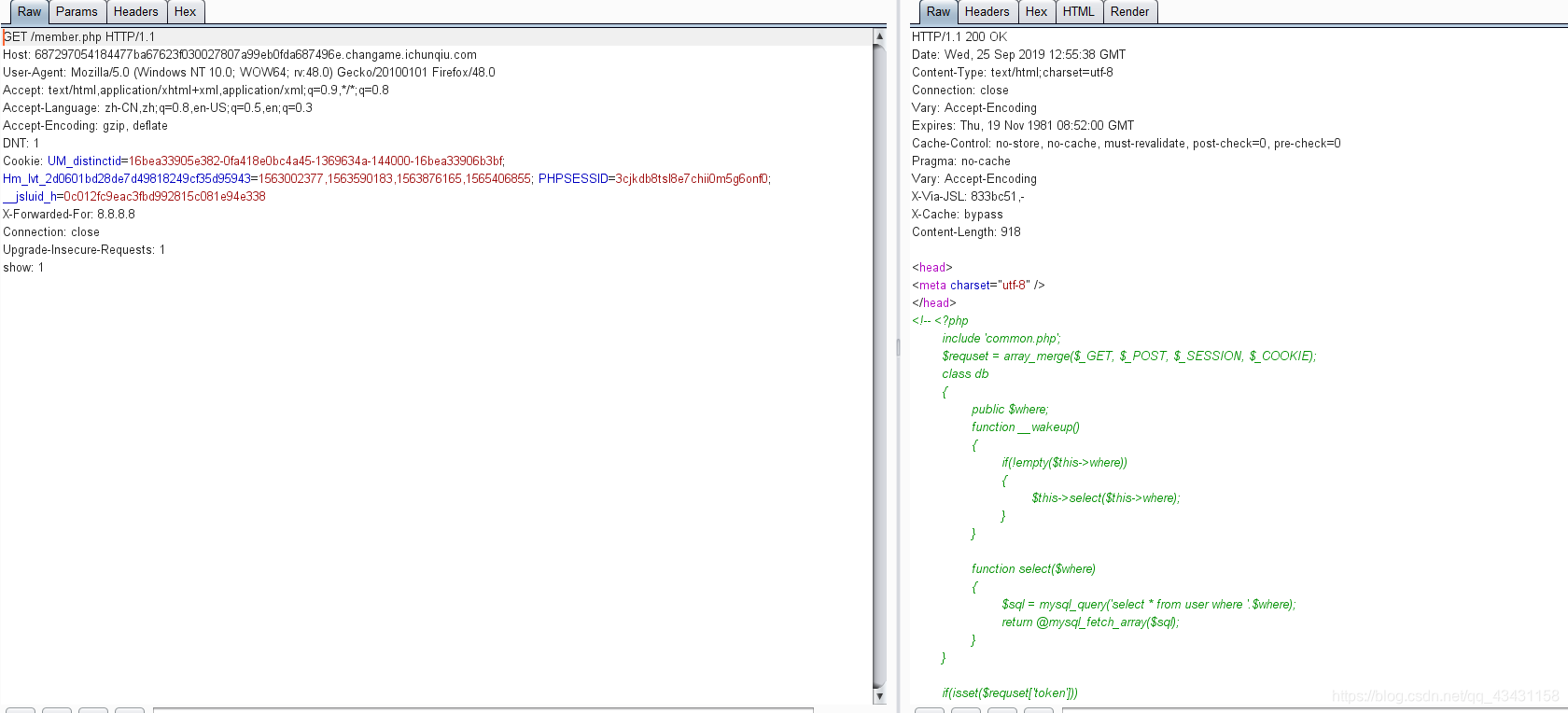Screen dimensions: 1568x713
Task: Click the '$this->select($this->where);' line
Action: (1106, 498)
